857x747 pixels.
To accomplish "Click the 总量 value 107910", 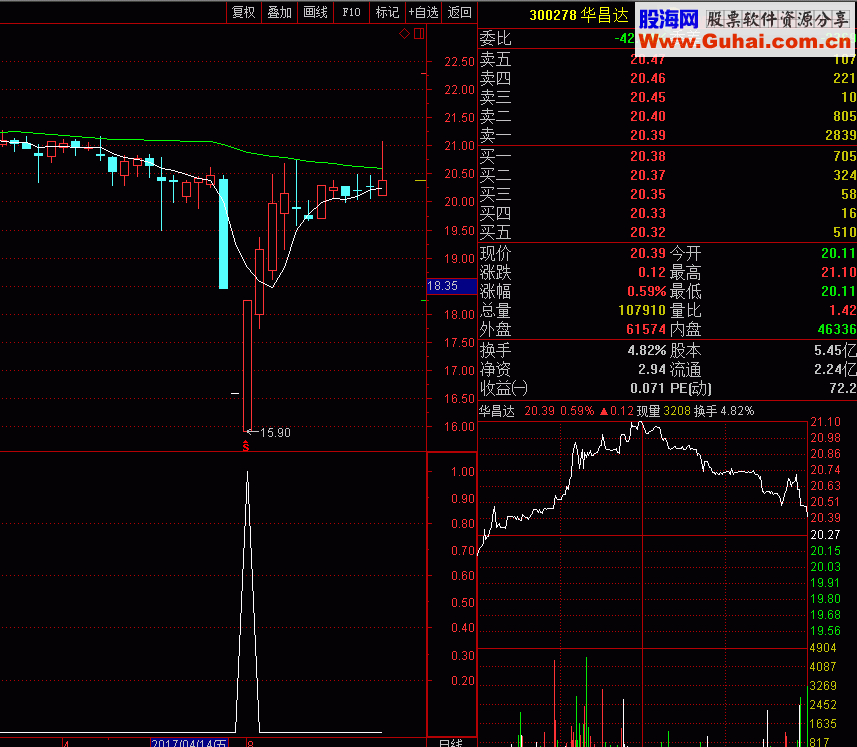I will 642,310.
